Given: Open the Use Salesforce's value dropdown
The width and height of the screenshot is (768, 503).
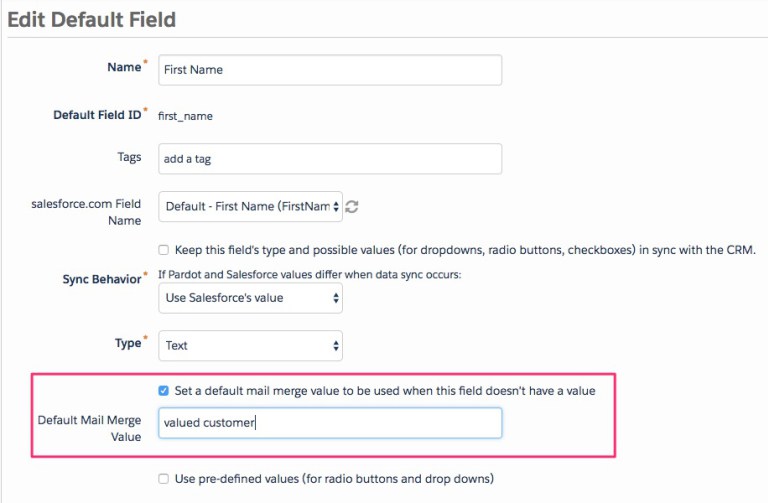Looking at the screenshot, I should [x=250, y=298].
